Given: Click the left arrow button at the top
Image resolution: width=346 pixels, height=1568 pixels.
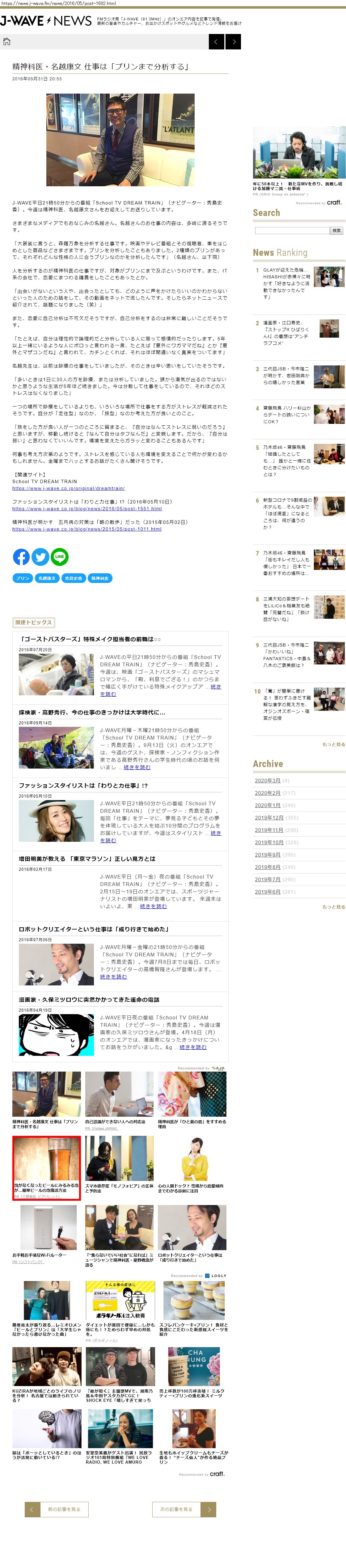Looking at the screenshot, I should (x=216, y=41).
